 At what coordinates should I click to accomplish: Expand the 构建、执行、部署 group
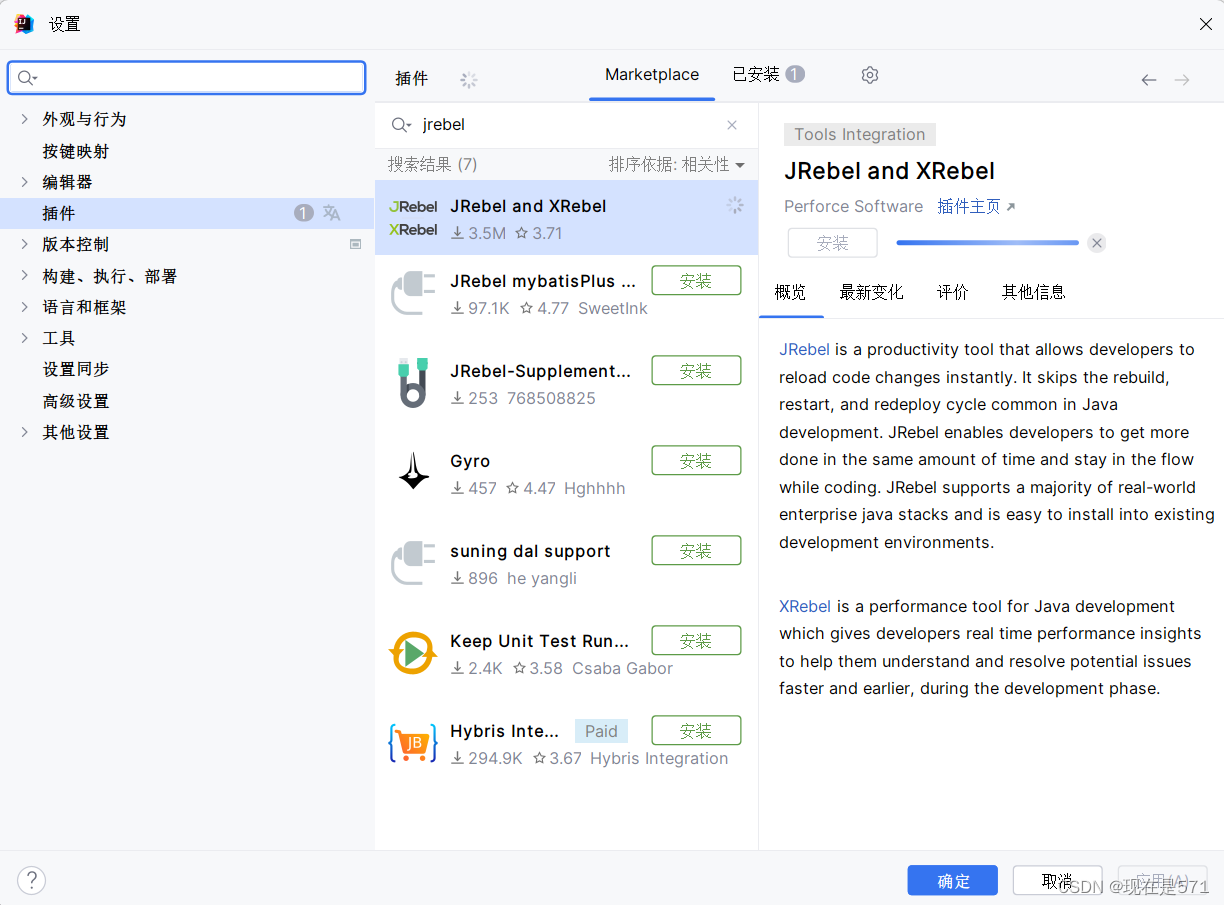[24, 276]
